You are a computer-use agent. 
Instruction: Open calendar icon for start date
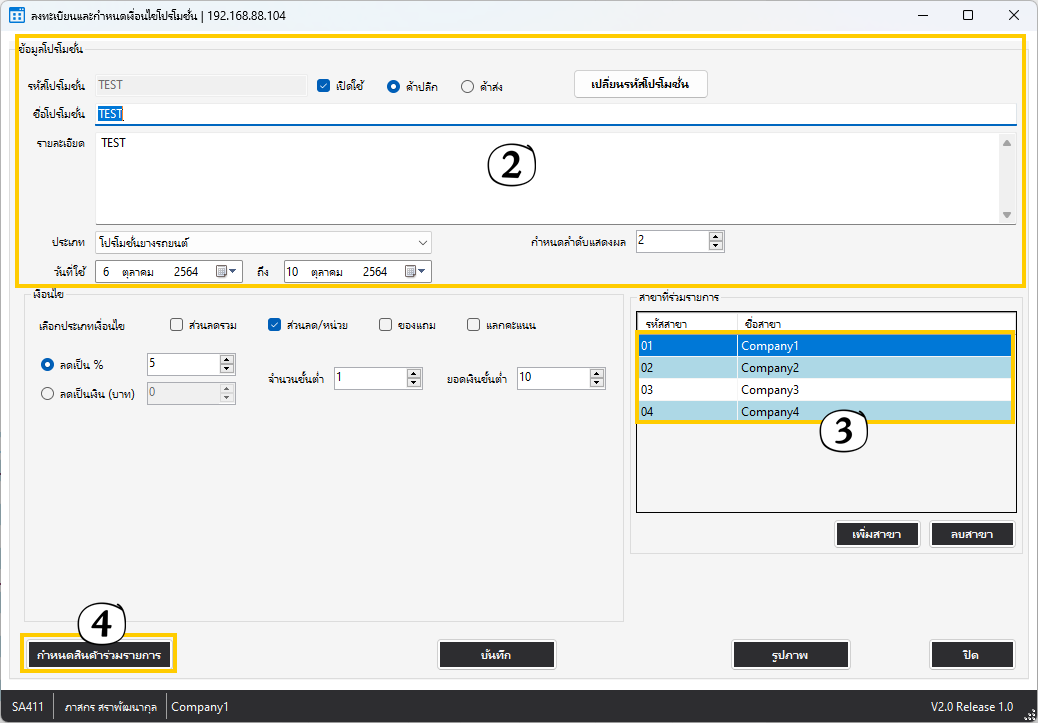222,271
